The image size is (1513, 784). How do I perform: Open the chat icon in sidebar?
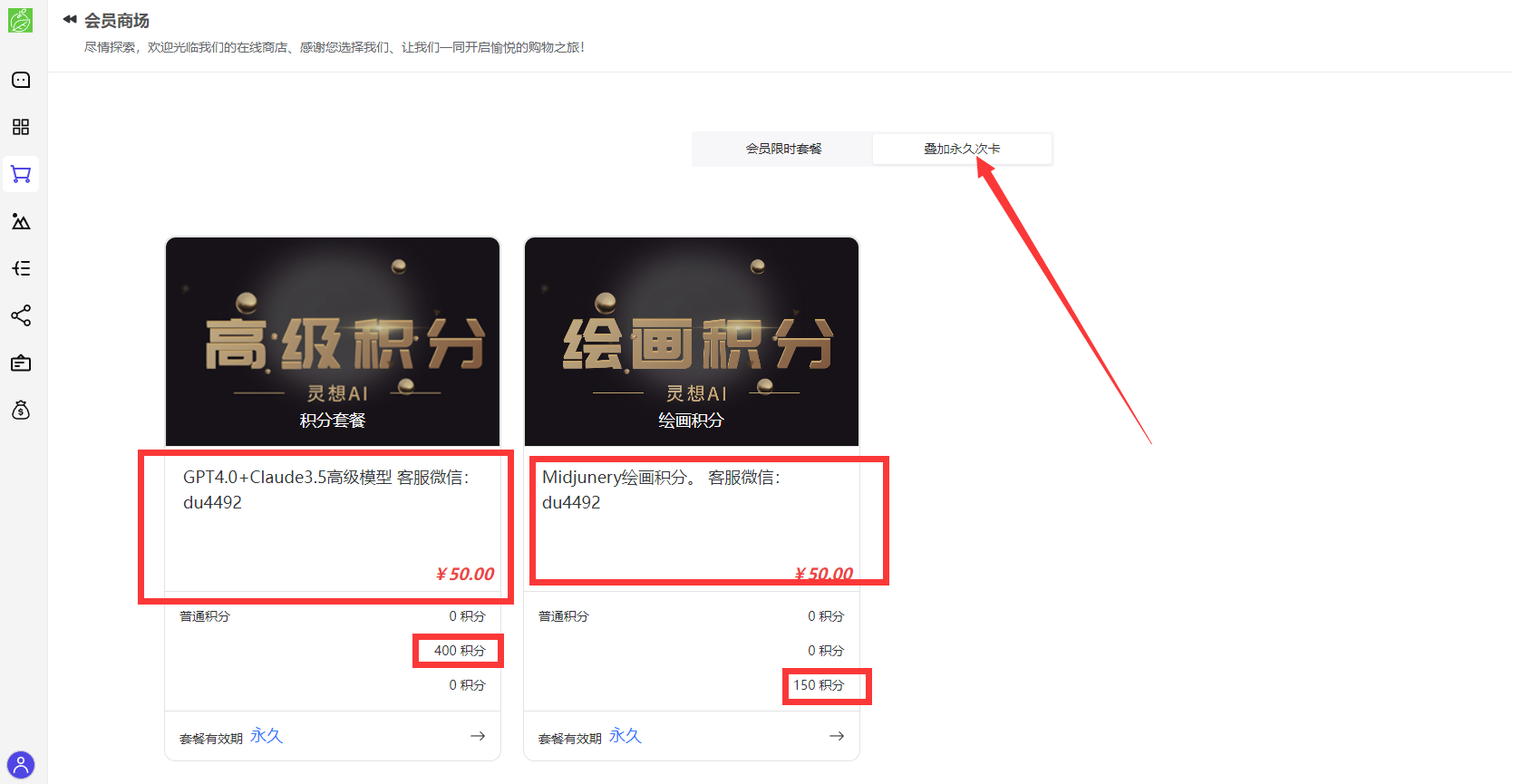click(x=21, y=80)
